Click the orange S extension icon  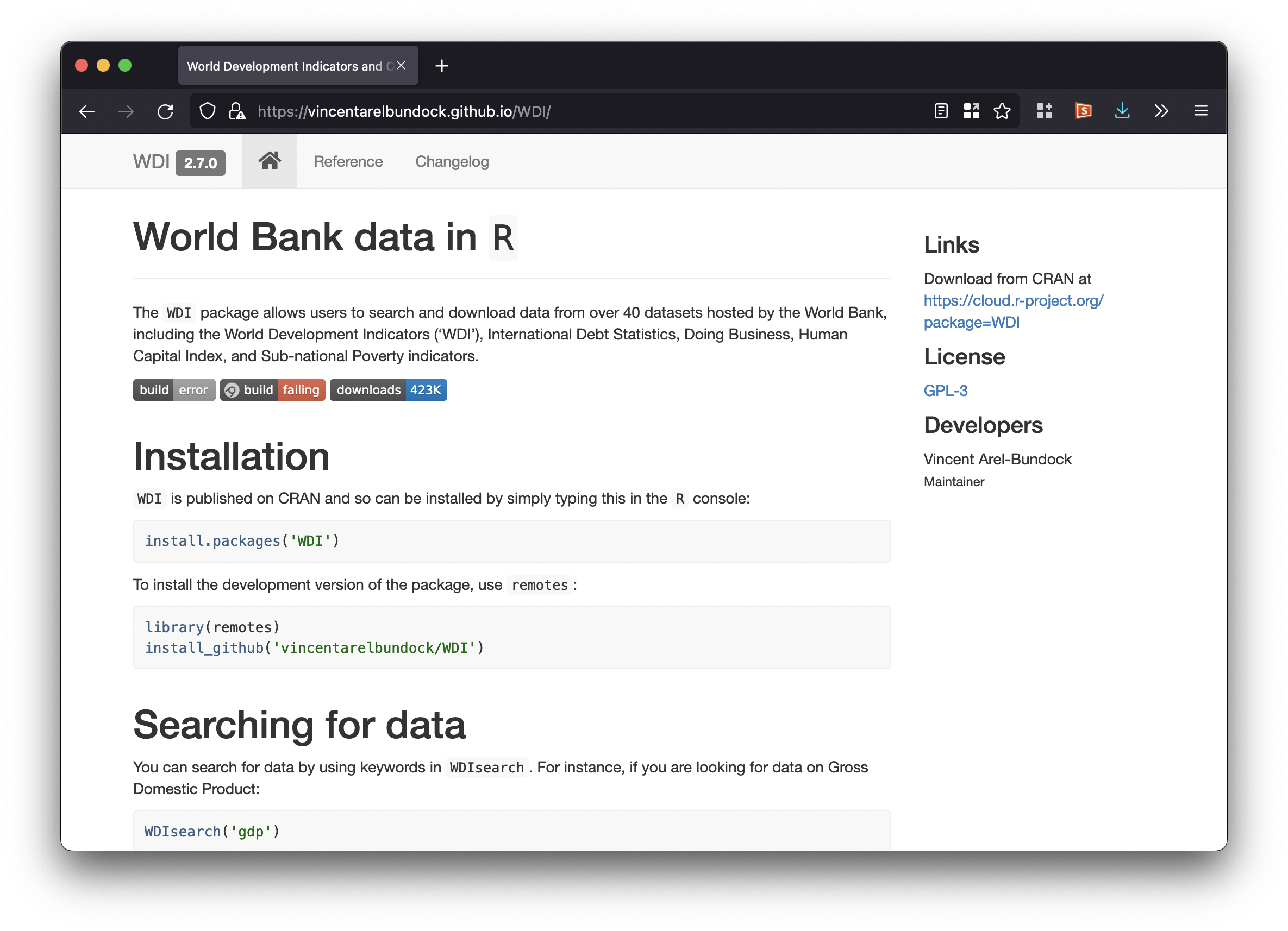(1083, 111)
